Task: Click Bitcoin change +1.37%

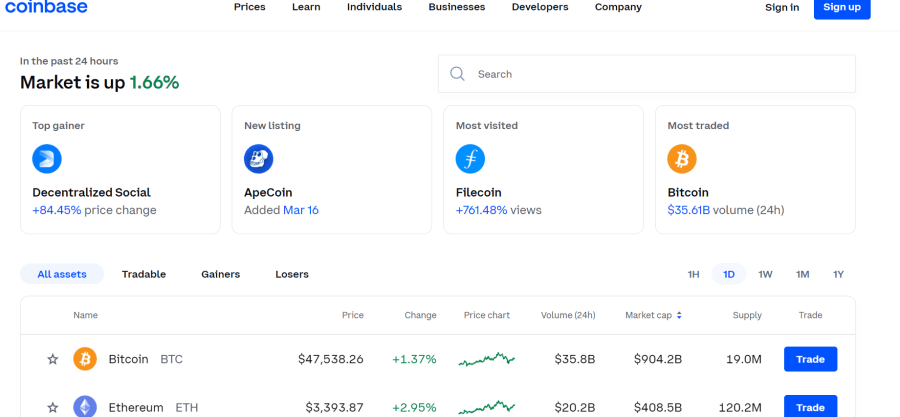Action: coord(414,359)
